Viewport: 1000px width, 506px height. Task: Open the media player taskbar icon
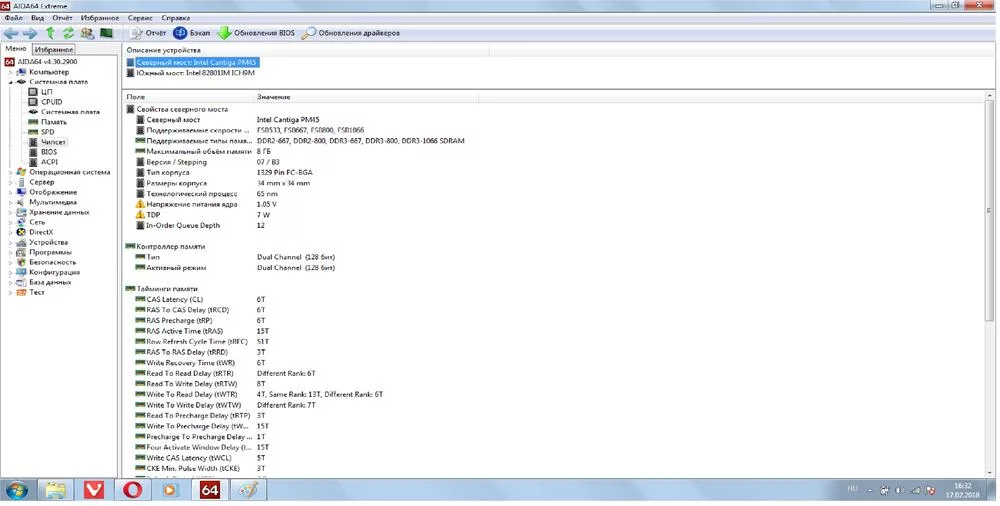[x=170, y=490]
